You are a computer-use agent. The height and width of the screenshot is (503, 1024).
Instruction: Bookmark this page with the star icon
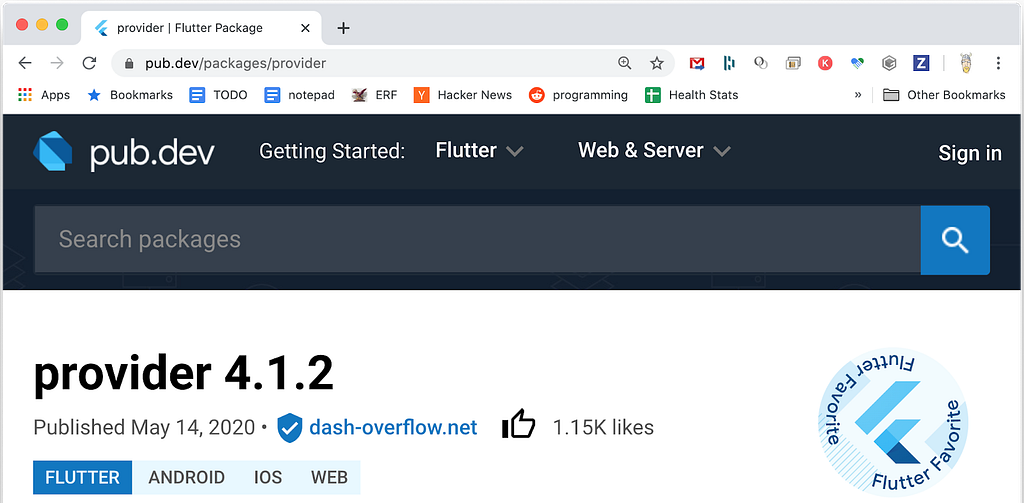[x=656, y=63]
